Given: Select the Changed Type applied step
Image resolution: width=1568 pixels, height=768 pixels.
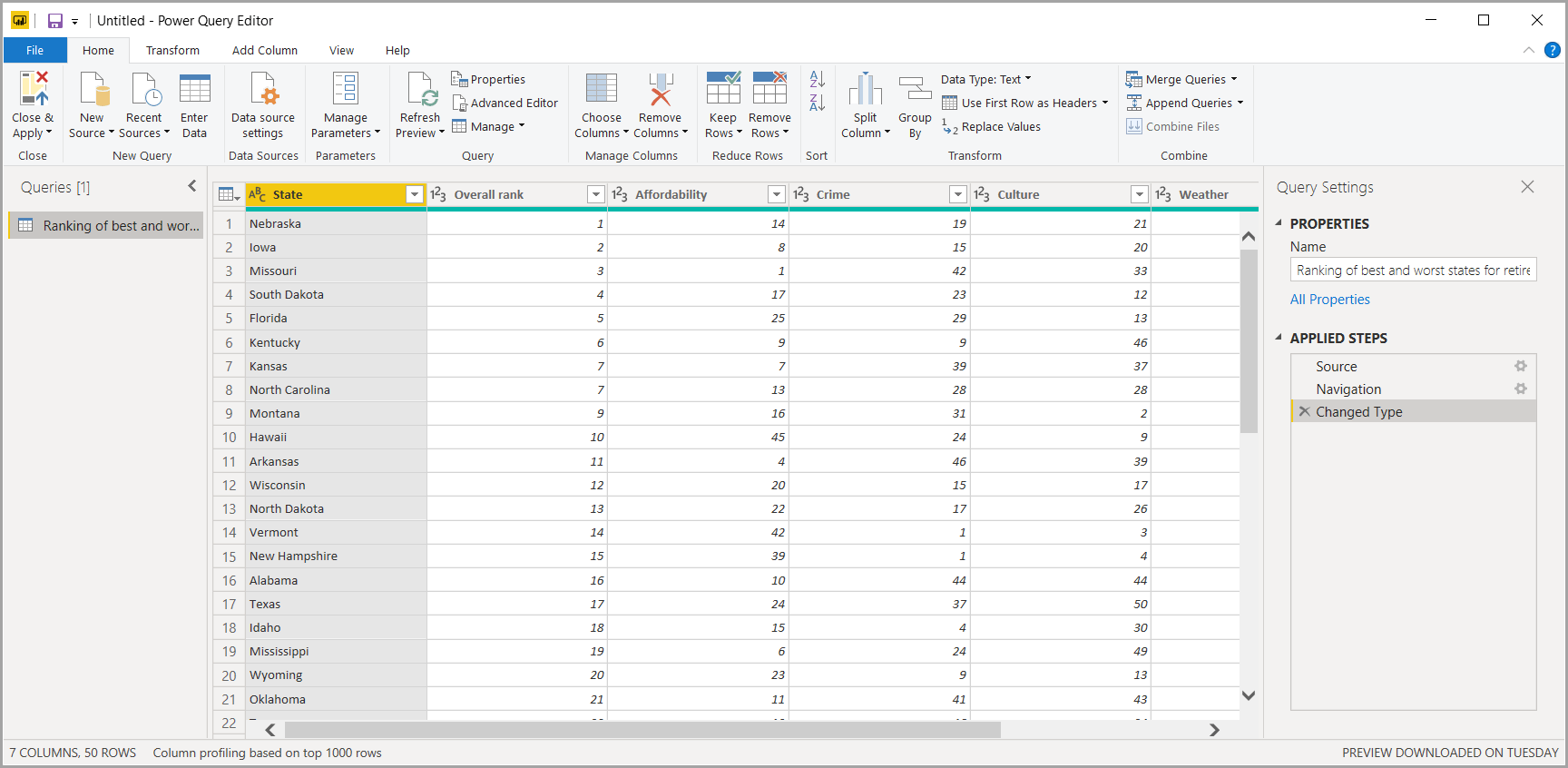Looking at the screenshot, I should pos(1414,411).
